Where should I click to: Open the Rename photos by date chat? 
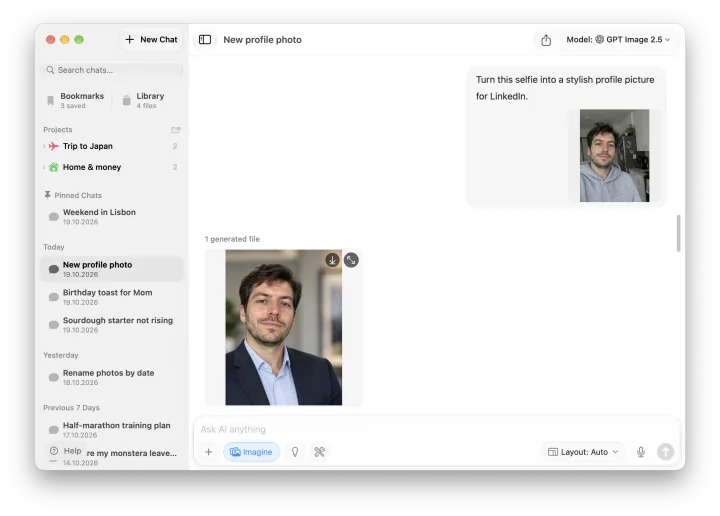point(112,377)
